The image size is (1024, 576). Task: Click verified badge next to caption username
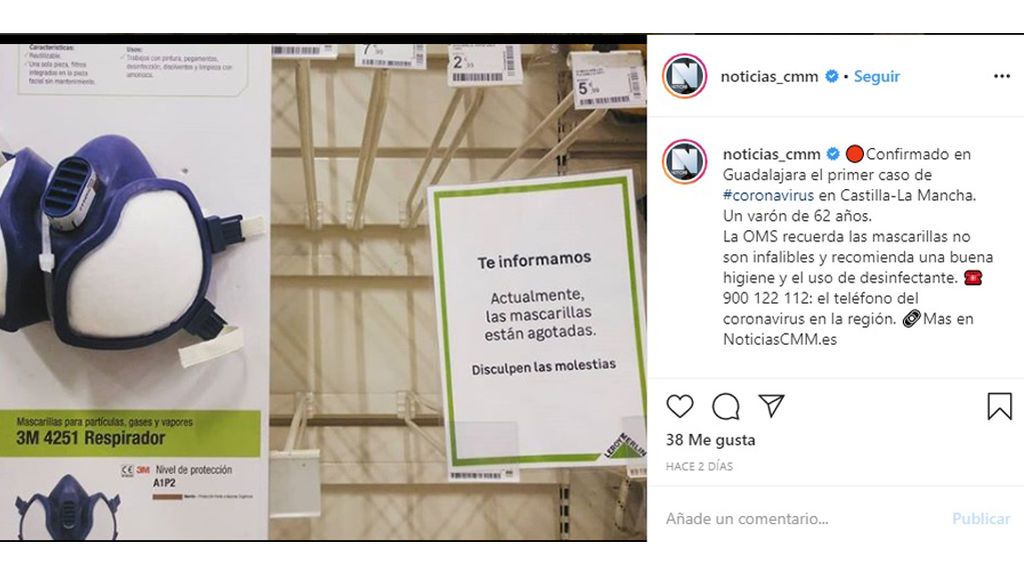tap(833, 154)
